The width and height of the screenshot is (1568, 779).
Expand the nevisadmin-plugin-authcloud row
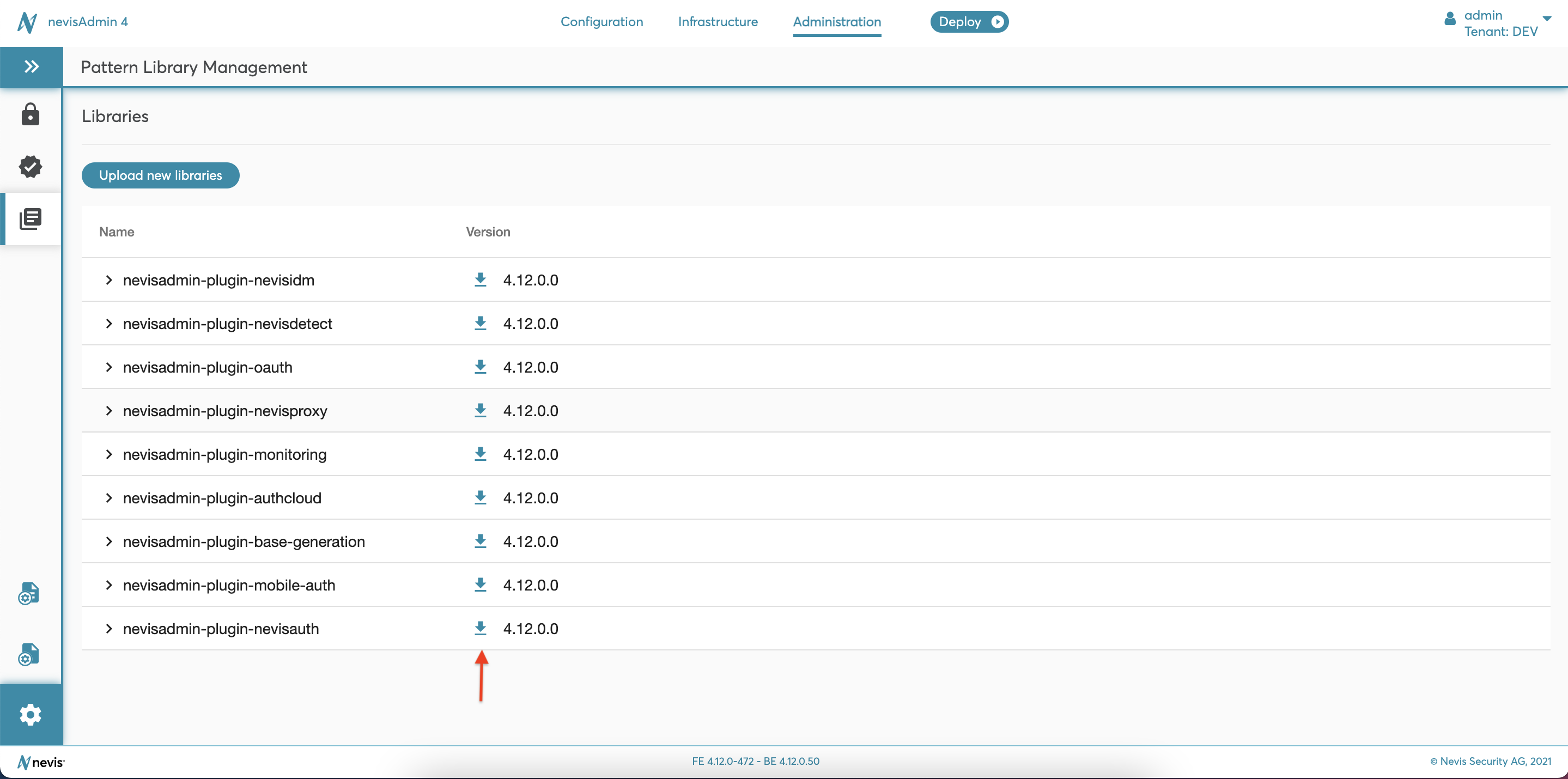click(109, 498)
